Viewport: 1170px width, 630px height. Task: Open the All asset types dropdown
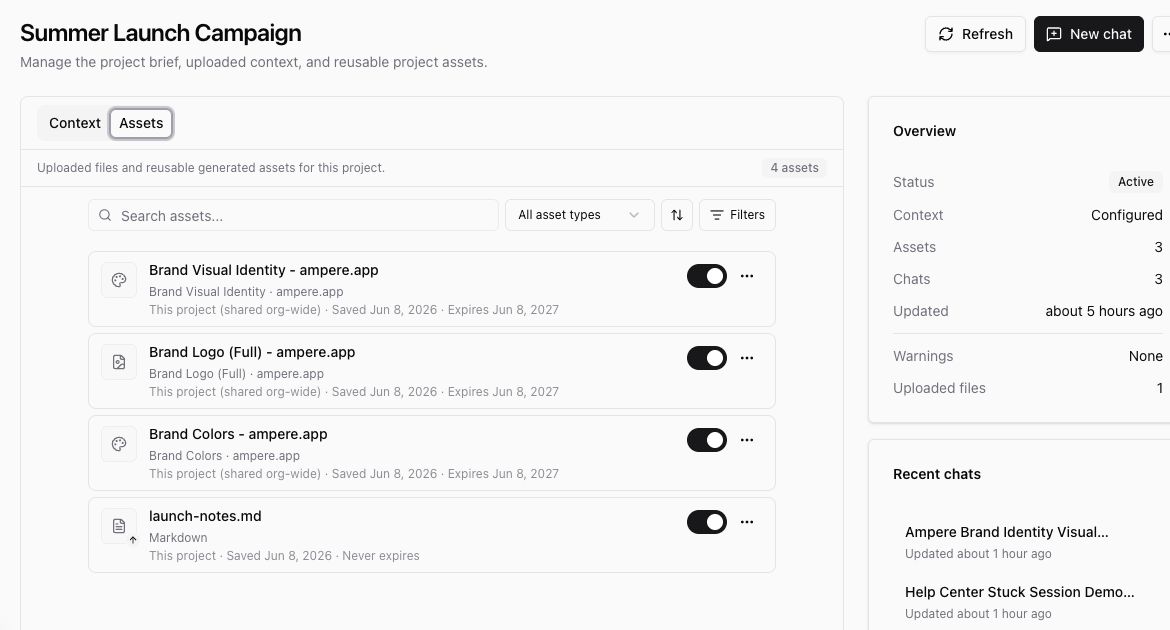[580, 215]
